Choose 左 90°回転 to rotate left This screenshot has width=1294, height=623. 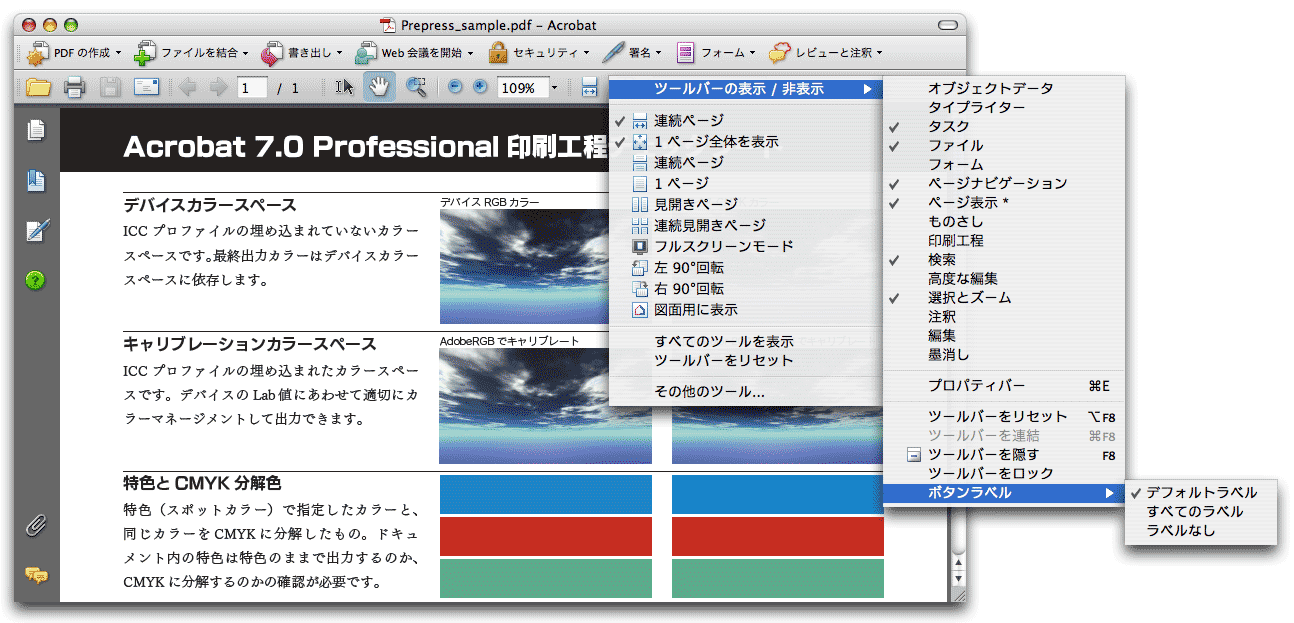[x=745, y=267]
